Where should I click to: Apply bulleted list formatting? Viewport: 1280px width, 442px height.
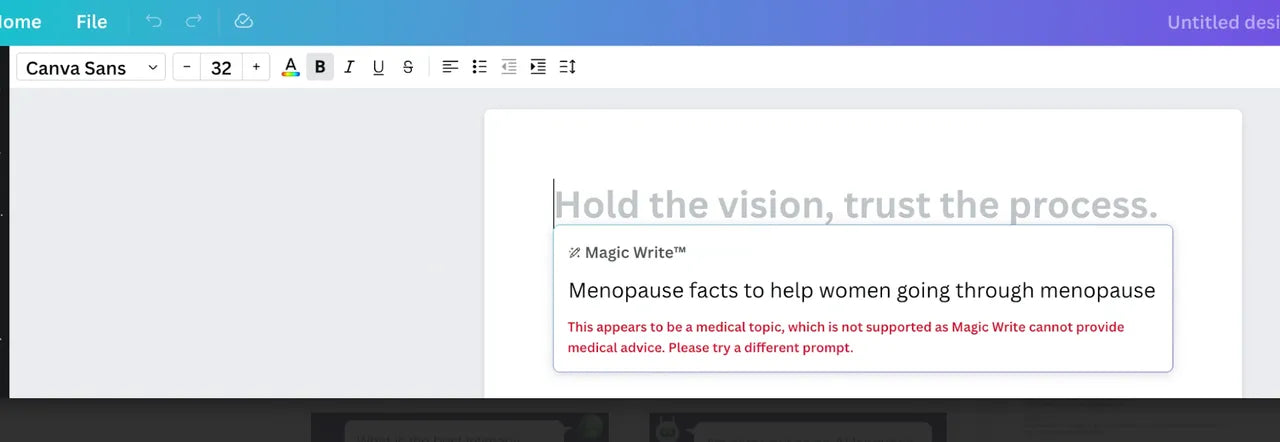tap(480, 67)
